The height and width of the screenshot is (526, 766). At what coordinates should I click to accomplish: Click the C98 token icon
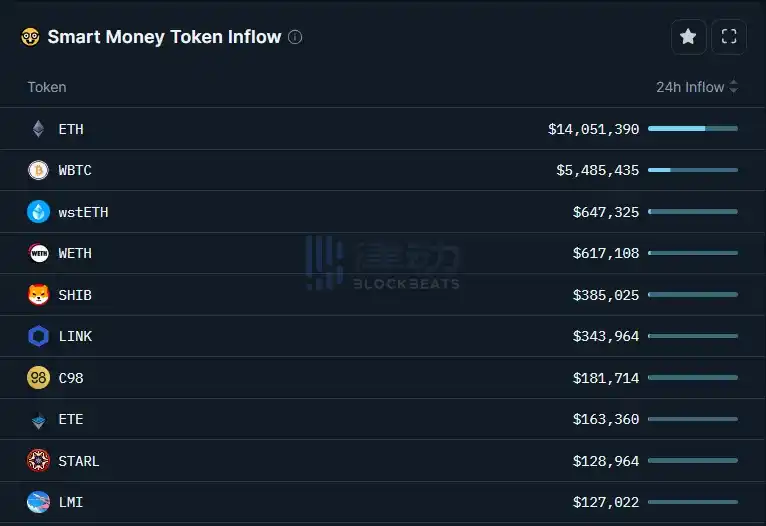pyautogui.click(x=38, y=378)
